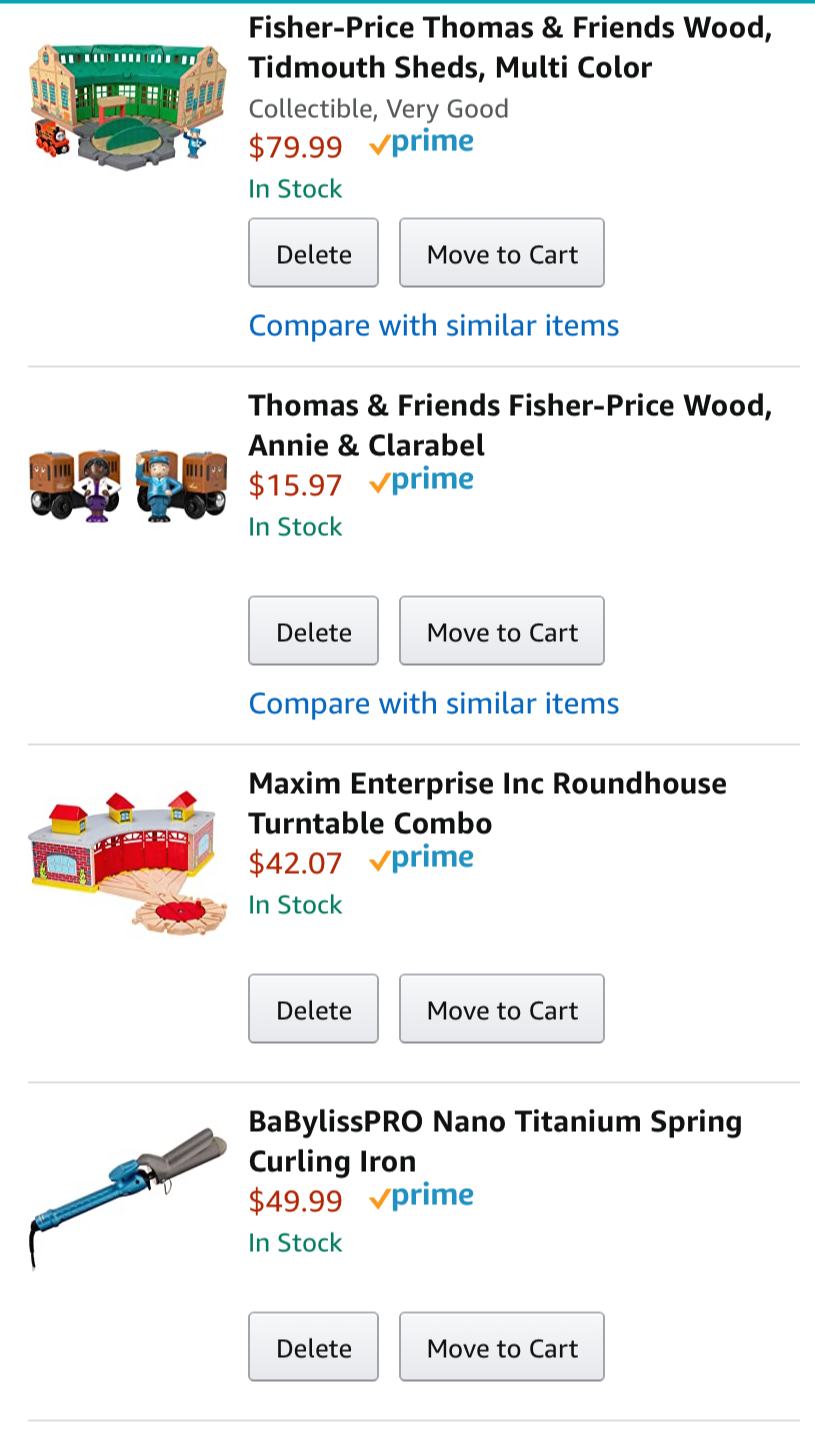
Task: Move BaBylissPRO Curling Iron to Cart
Action: 502,1347
